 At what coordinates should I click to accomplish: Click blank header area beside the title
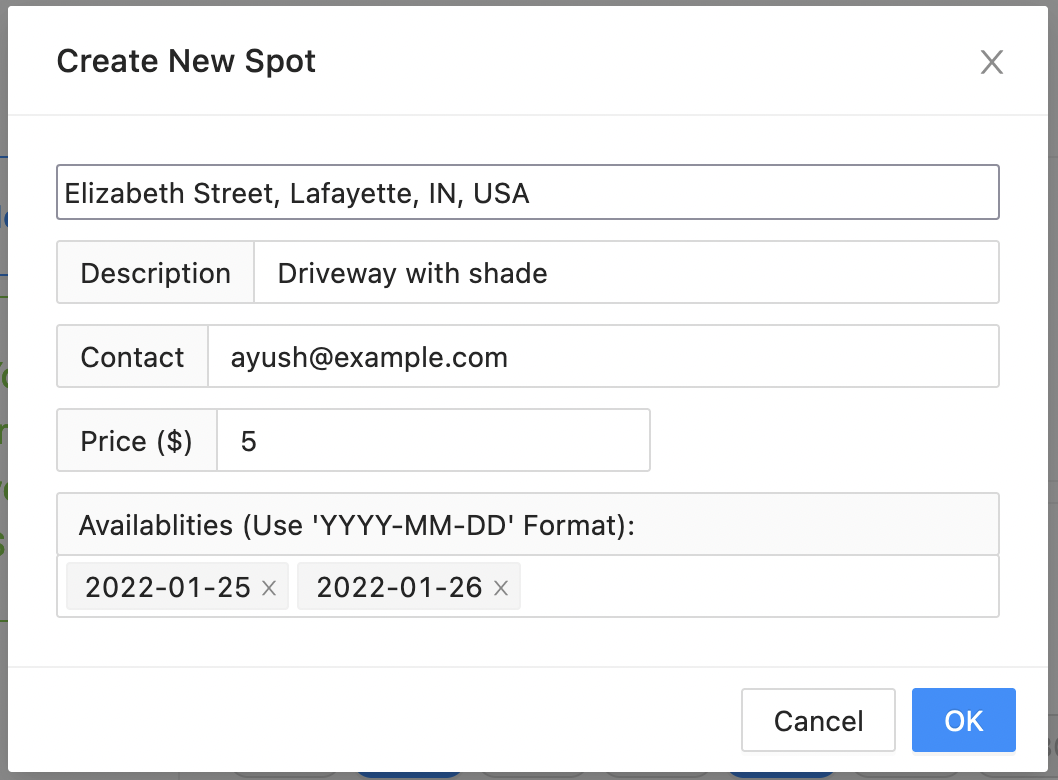point(640,61)
